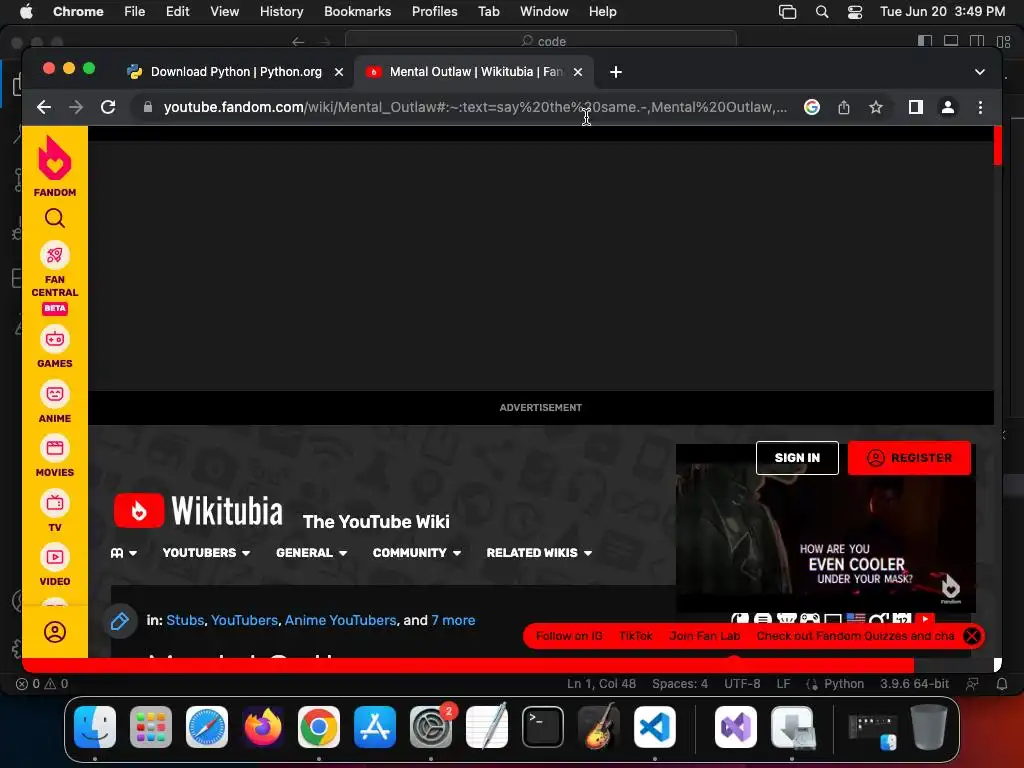This screenshot has width=1024, height=768.
Task: Click Follow on IG link
Action: (x=569, y=636)
